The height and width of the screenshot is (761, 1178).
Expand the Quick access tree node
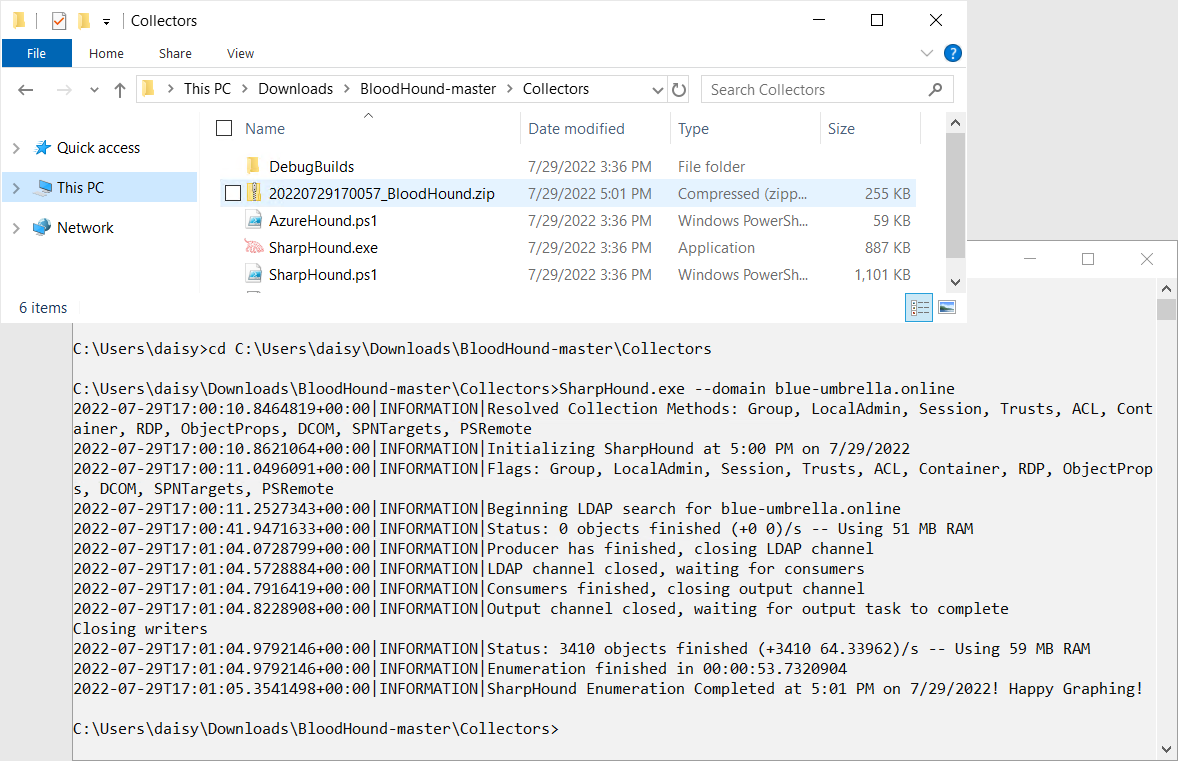(16, 148)
